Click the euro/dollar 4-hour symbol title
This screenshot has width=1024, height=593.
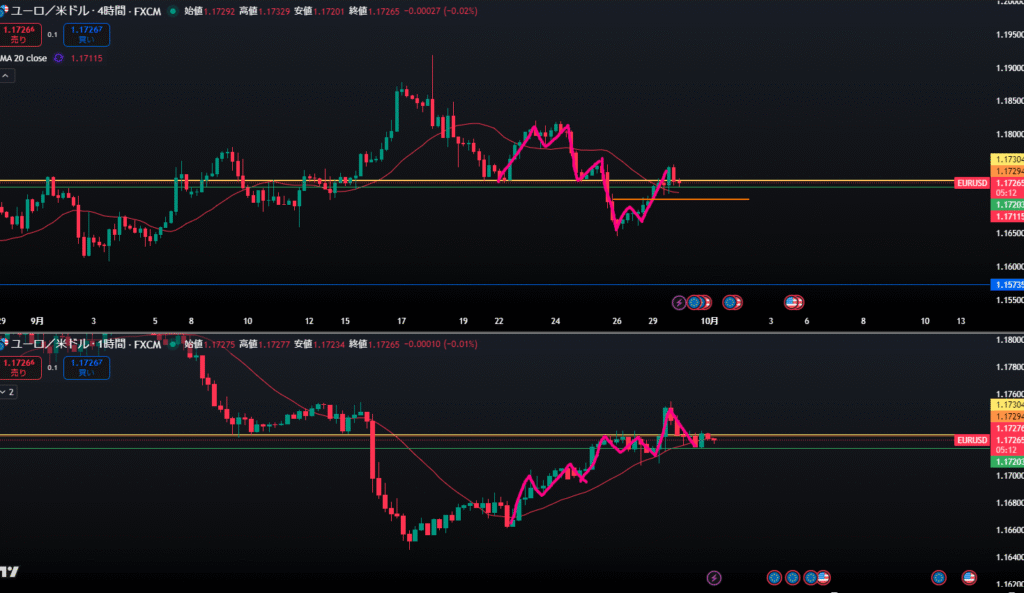(82, 11)
